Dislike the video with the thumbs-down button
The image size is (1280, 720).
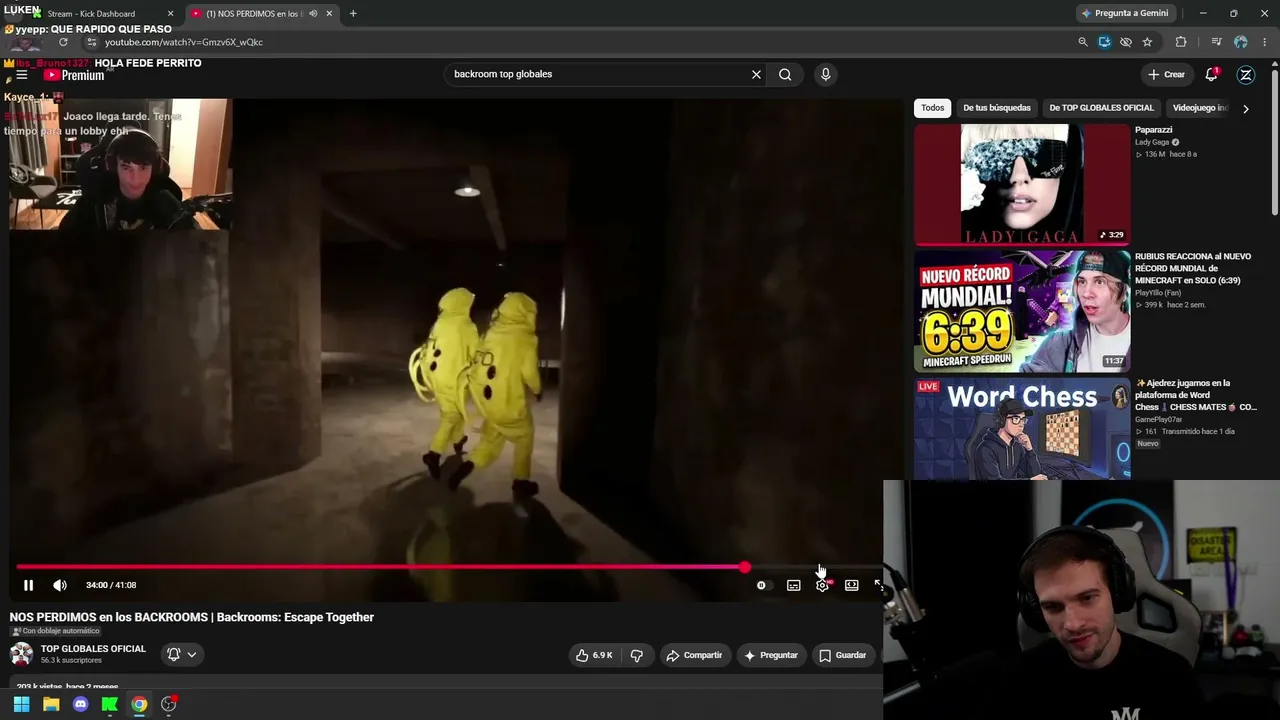pos(637,655)
